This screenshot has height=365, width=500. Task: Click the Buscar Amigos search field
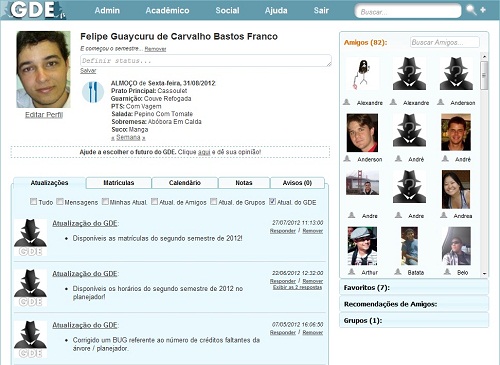click(445, 42)
